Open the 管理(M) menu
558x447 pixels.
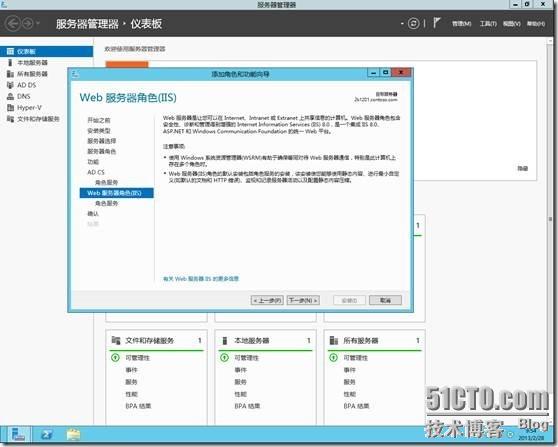[462, 23]
